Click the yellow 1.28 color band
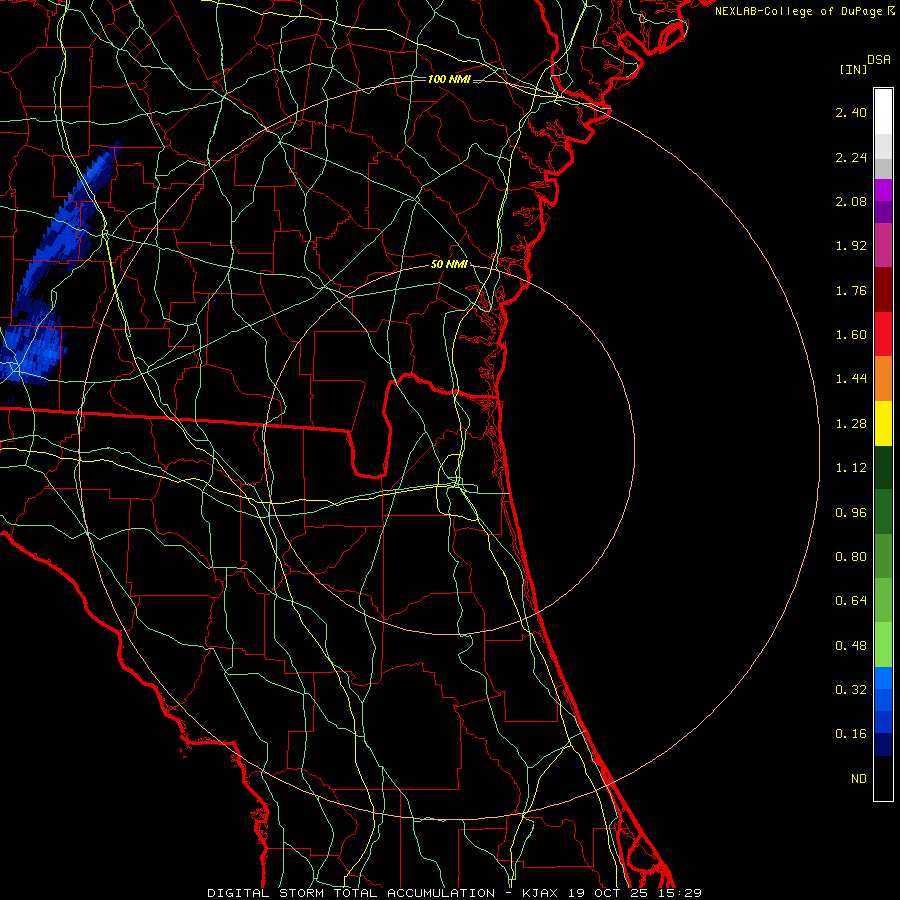900x900 pixels. coord(883,424)
